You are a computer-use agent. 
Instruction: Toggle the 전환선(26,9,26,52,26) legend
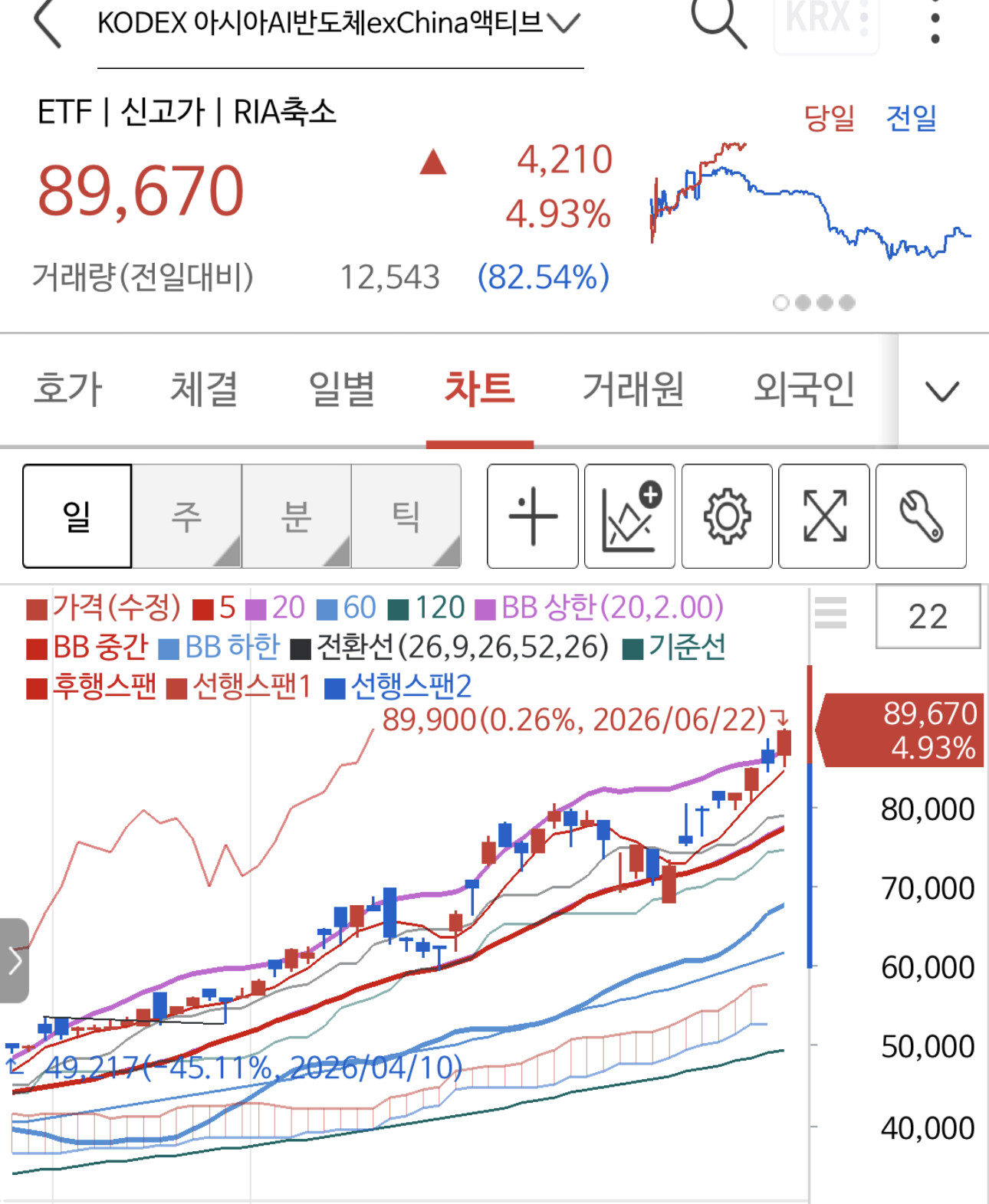point(450,648)
